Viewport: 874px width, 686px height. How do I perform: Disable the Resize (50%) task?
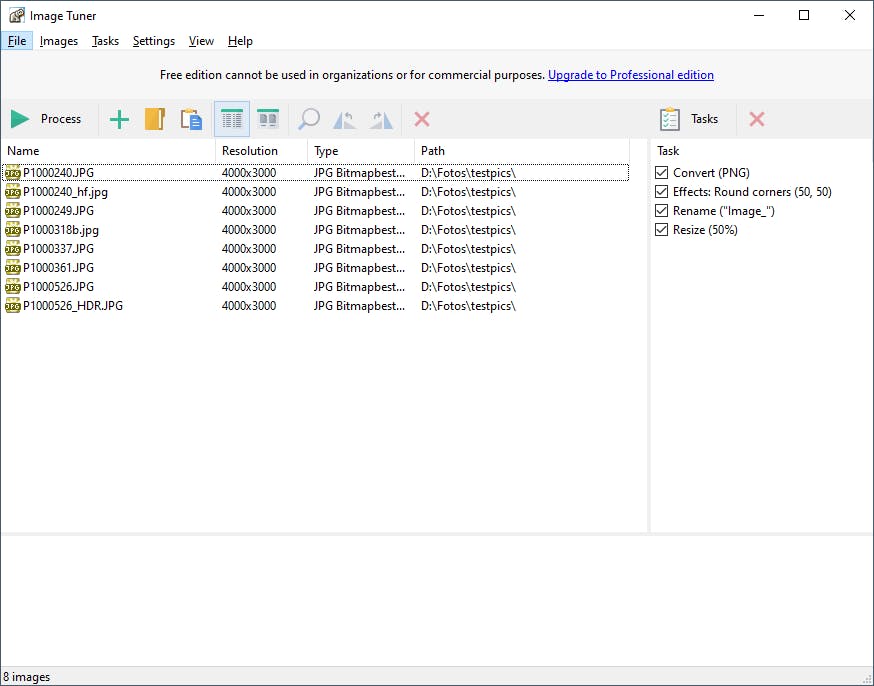click(x=661, y=230)
